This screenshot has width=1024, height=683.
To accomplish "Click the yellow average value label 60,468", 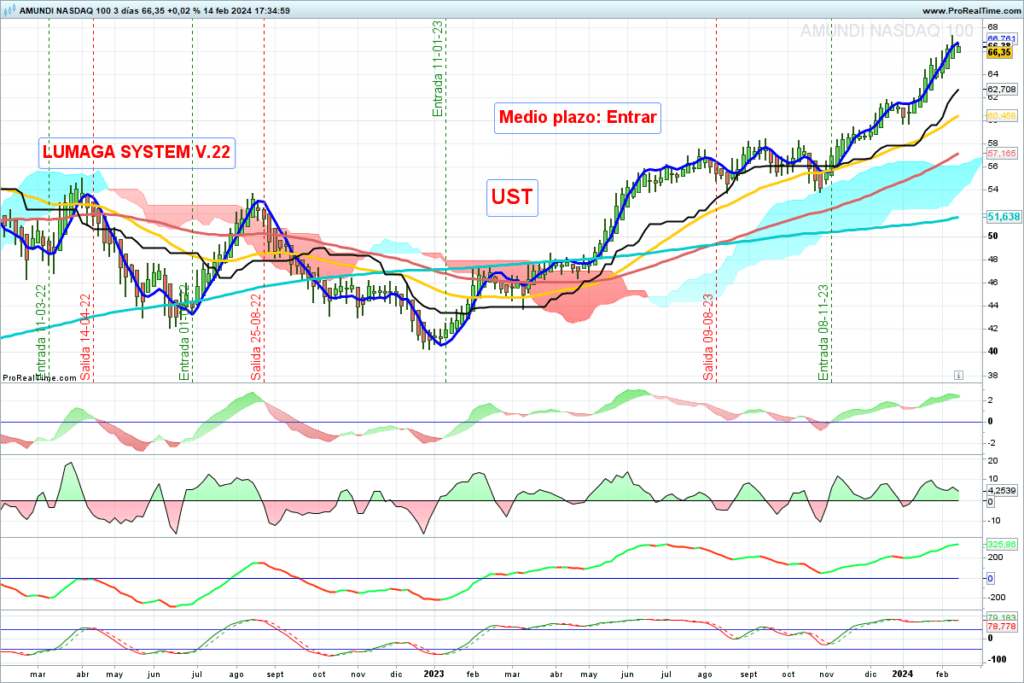I will tap(1001, 116).
